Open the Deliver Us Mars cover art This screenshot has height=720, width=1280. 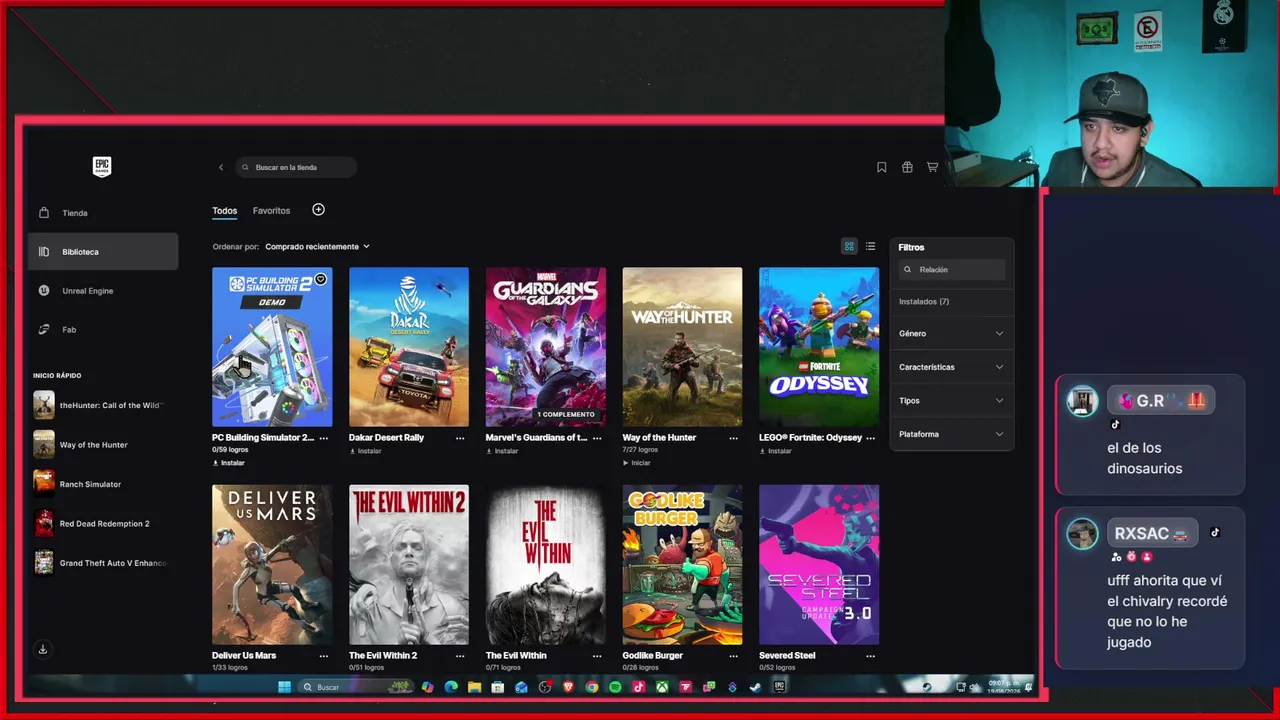tap(272, 565)
